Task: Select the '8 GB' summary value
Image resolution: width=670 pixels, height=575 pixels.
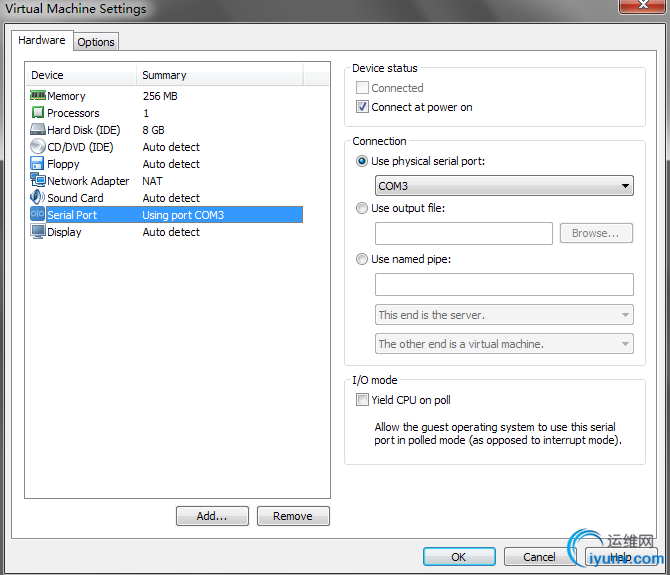Action: [x=153, y=130]
